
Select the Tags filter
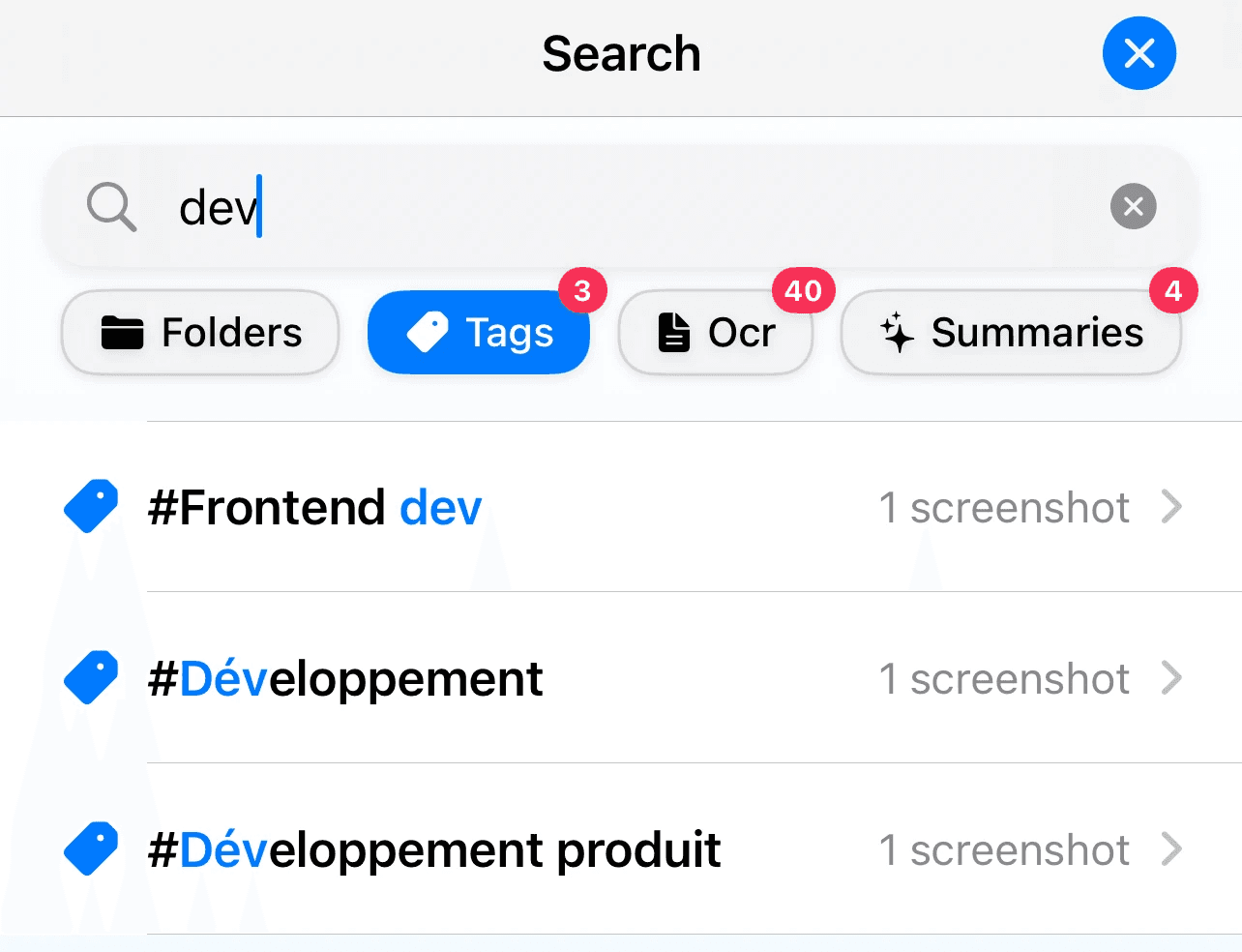tap(479, 333)
